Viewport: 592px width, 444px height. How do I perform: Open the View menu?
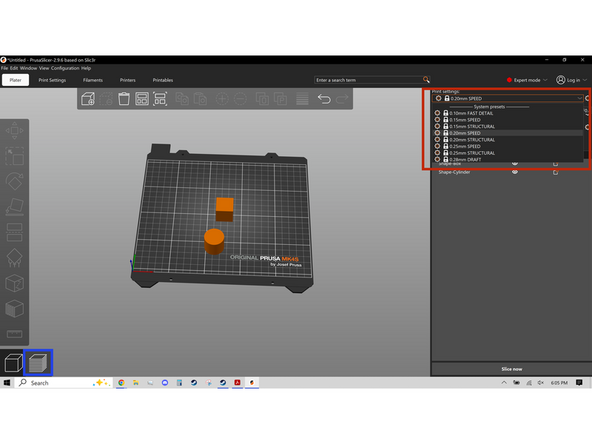click(x=44, y=68)
